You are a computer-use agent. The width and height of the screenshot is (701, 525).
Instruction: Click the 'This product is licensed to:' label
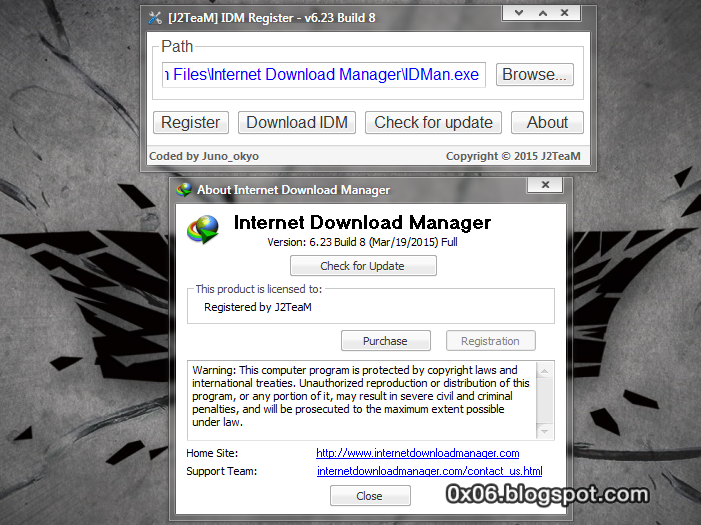pyautogui.click(x=258, y=289)
